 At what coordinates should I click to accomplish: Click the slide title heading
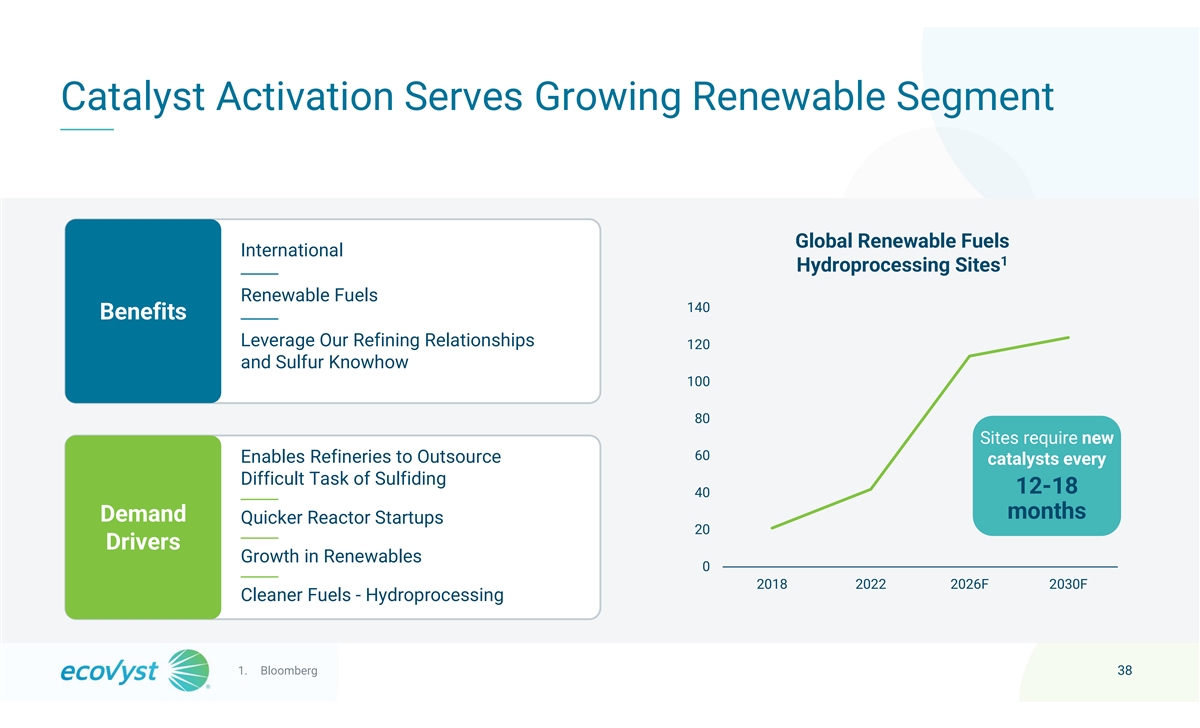click(557, 97)
